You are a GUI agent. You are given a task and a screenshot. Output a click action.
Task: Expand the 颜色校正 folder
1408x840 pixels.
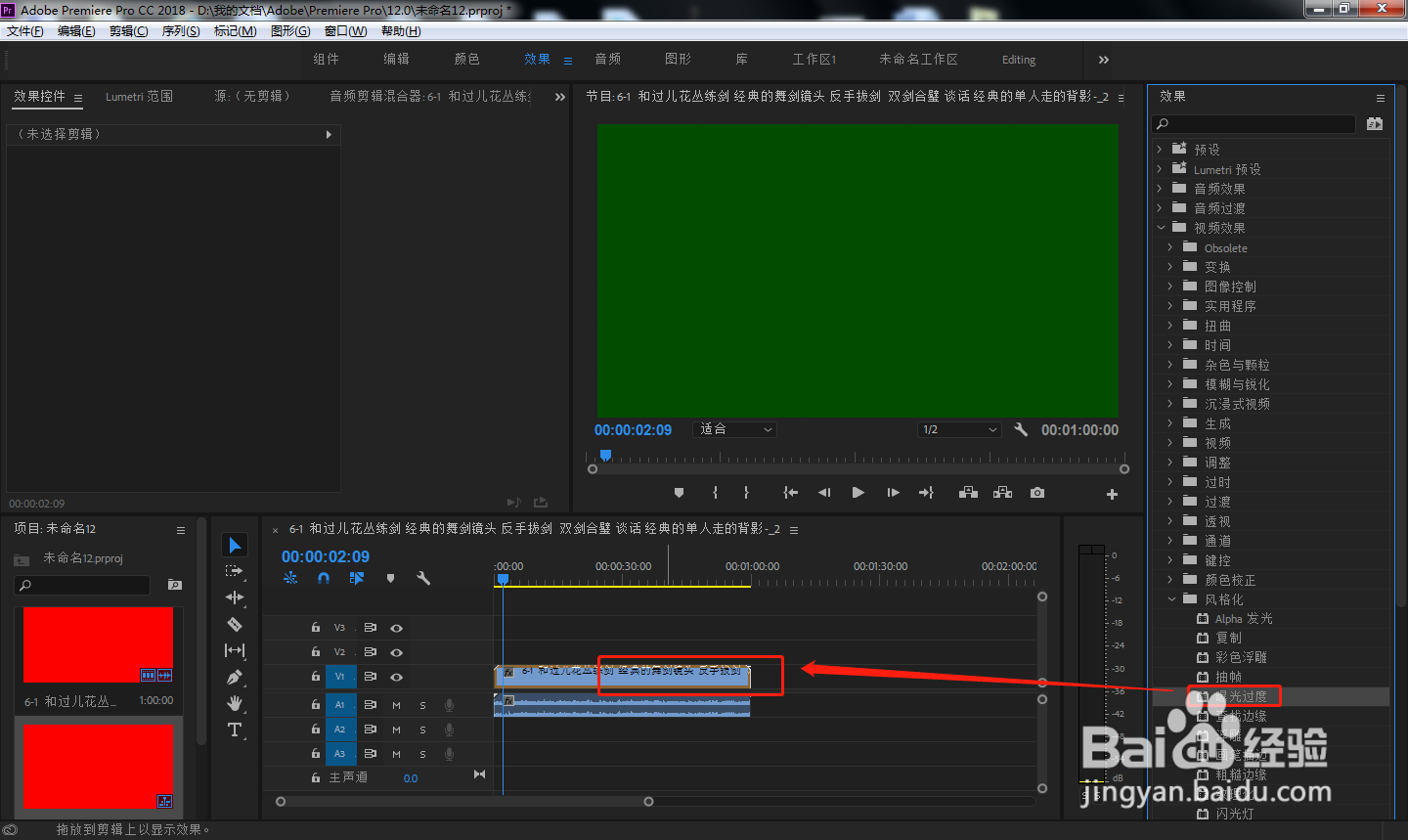[x=1169, y=580]
